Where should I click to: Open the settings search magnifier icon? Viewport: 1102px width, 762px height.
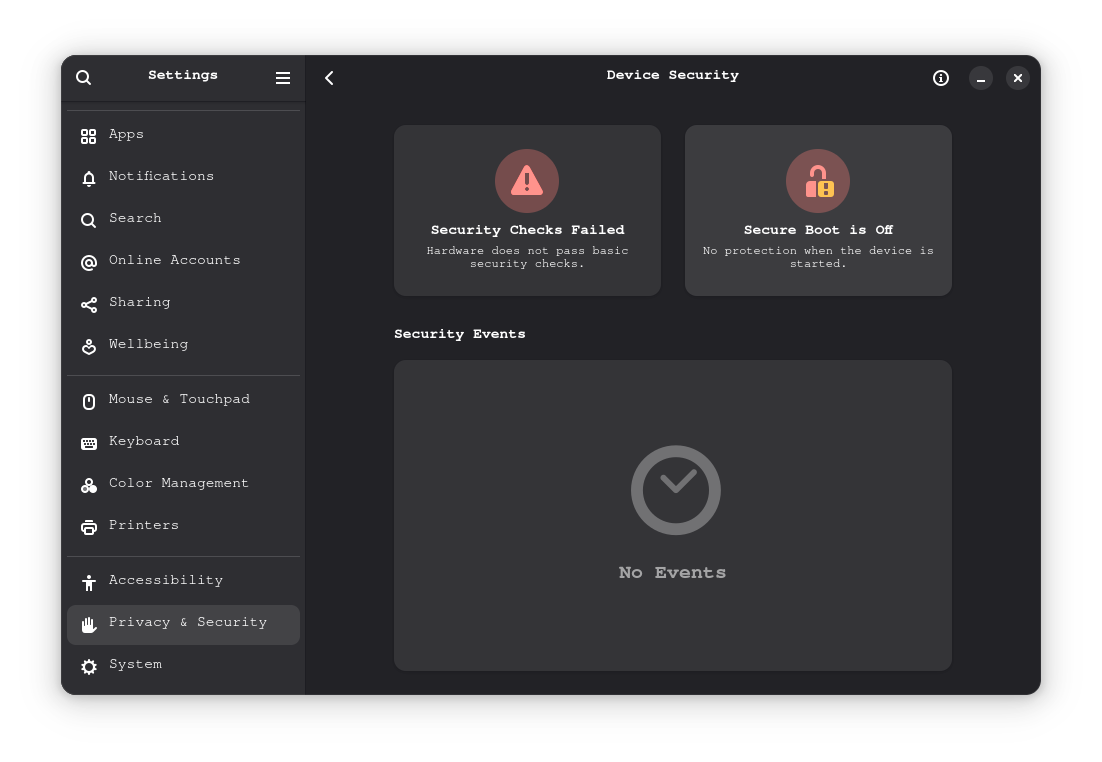click(84, 77)
